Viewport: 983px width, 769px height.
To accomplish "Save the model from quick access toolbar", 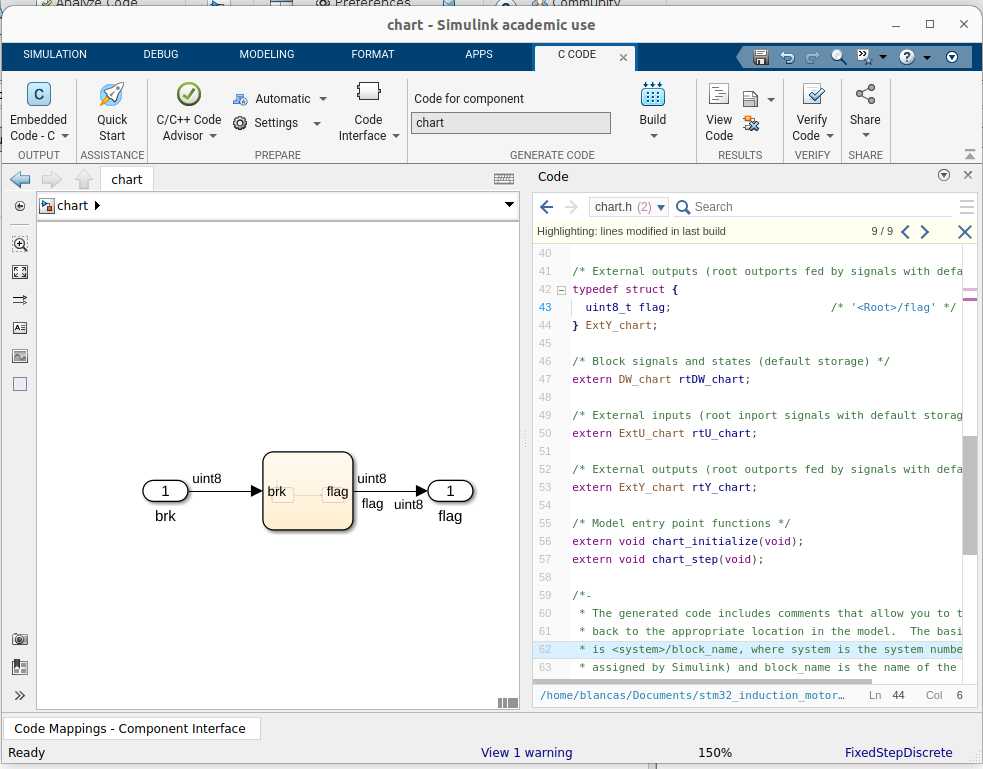I will pyautogui.click(x=760, y=57).
